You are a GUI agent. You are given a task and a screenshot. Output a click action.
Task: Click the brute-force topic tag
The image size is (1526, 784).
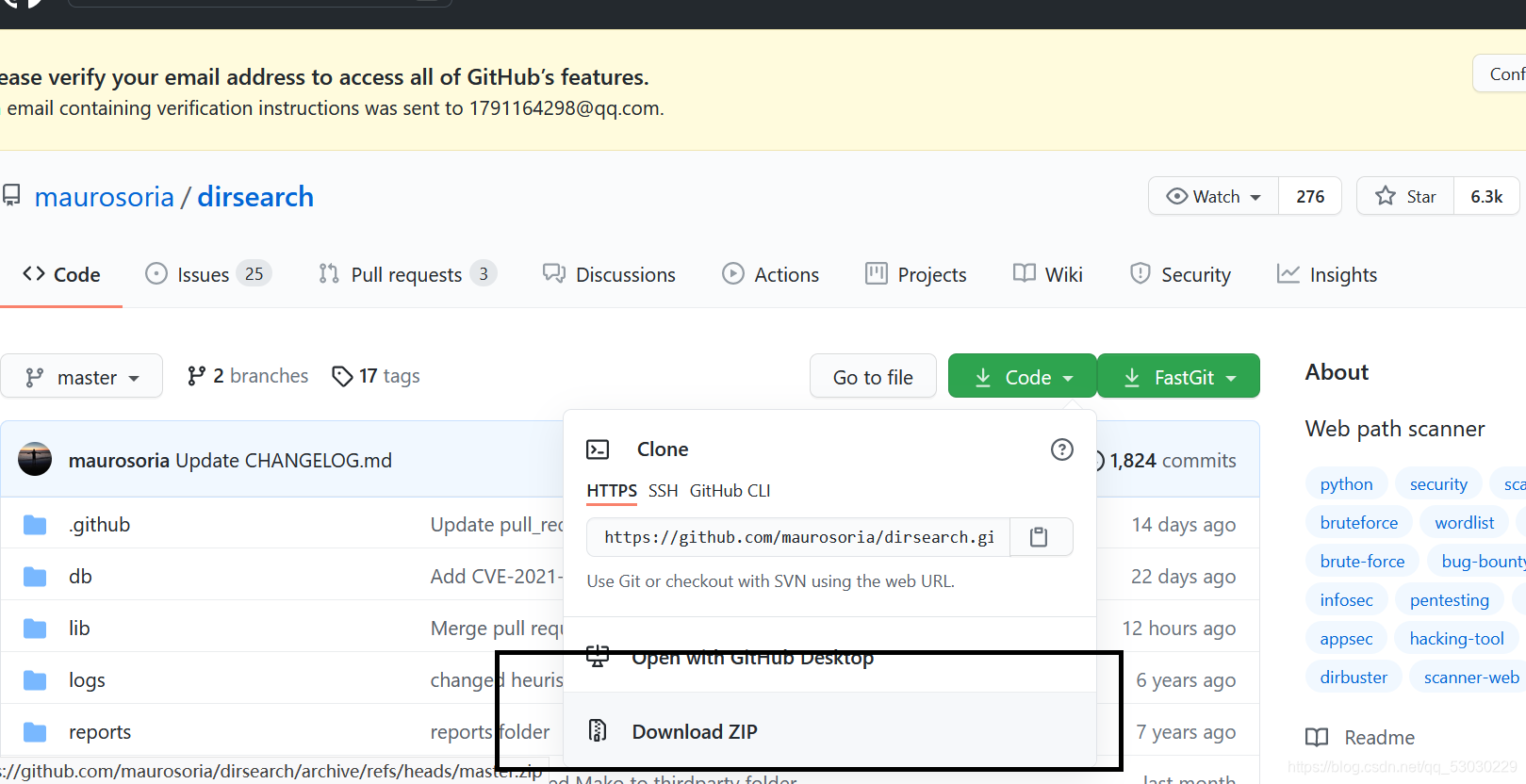1362,561
